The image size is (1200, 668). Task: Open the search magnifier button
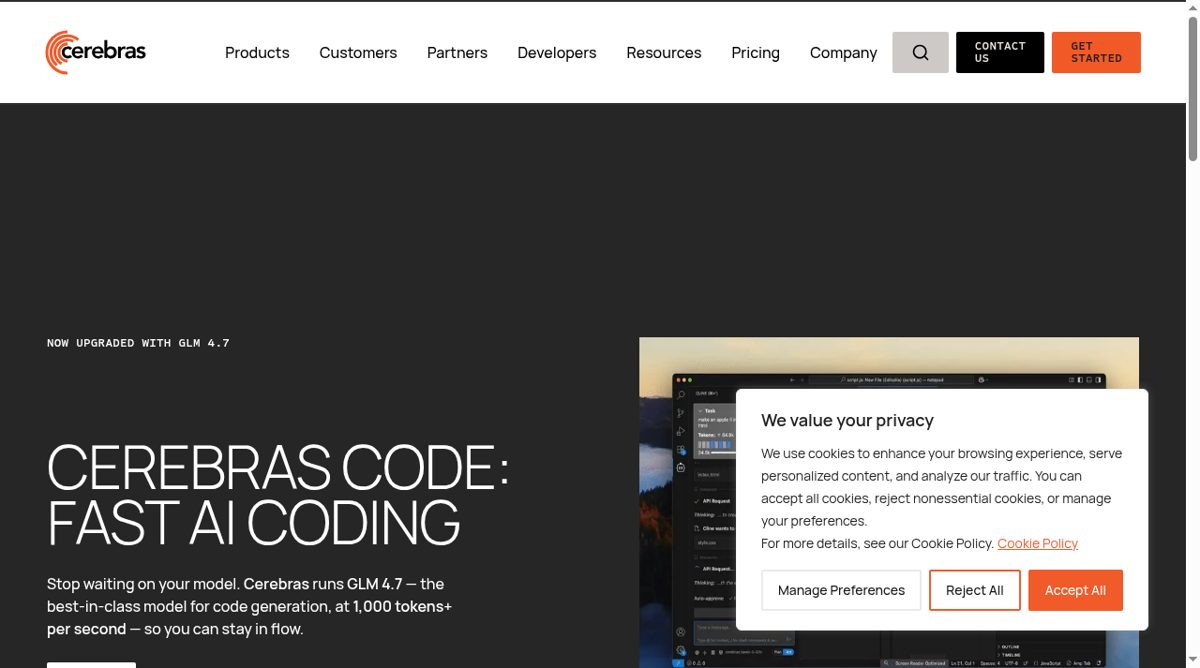point(920,53)
